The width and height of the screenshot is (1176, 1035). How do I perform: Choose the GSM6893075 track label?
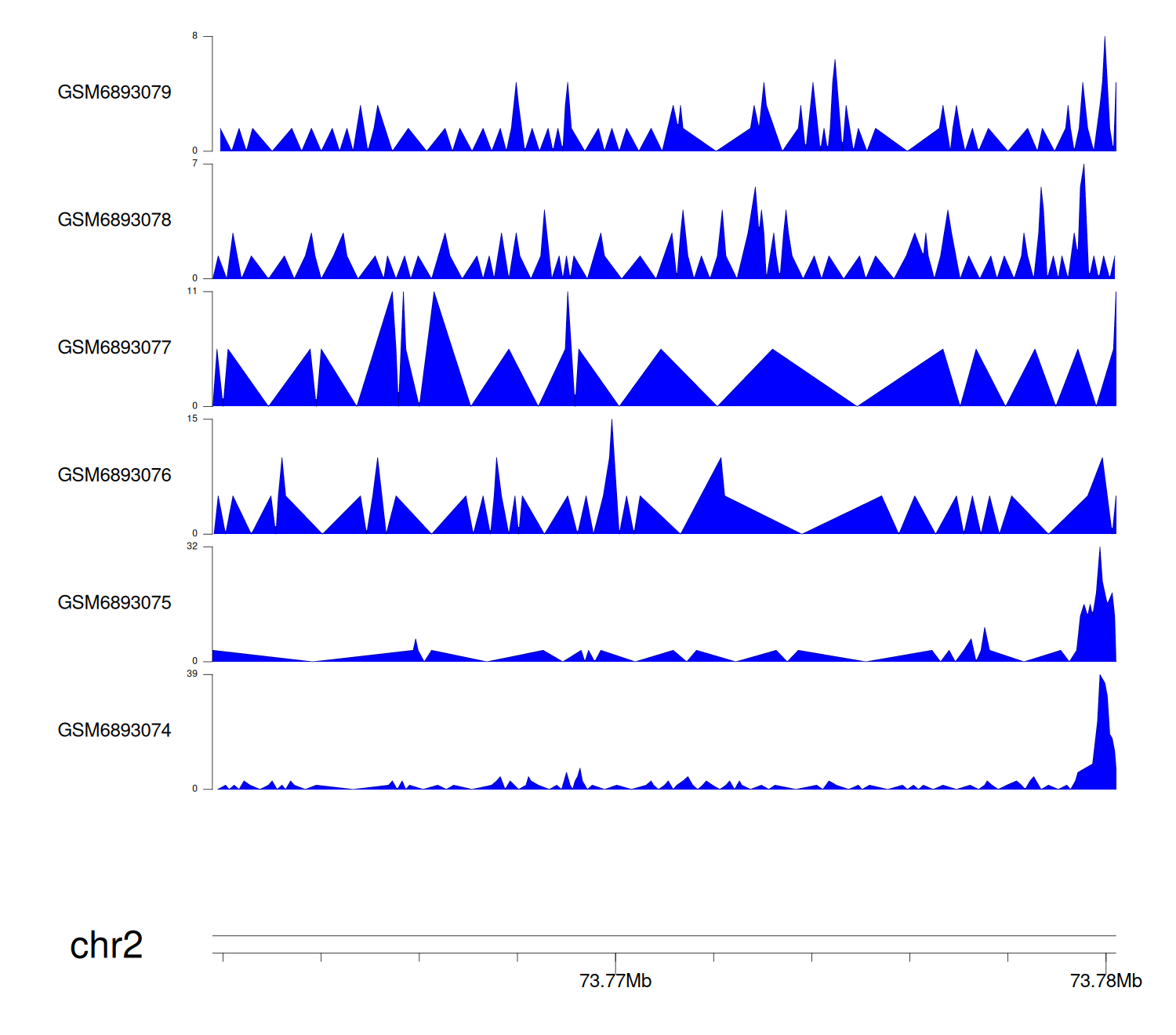114,603
